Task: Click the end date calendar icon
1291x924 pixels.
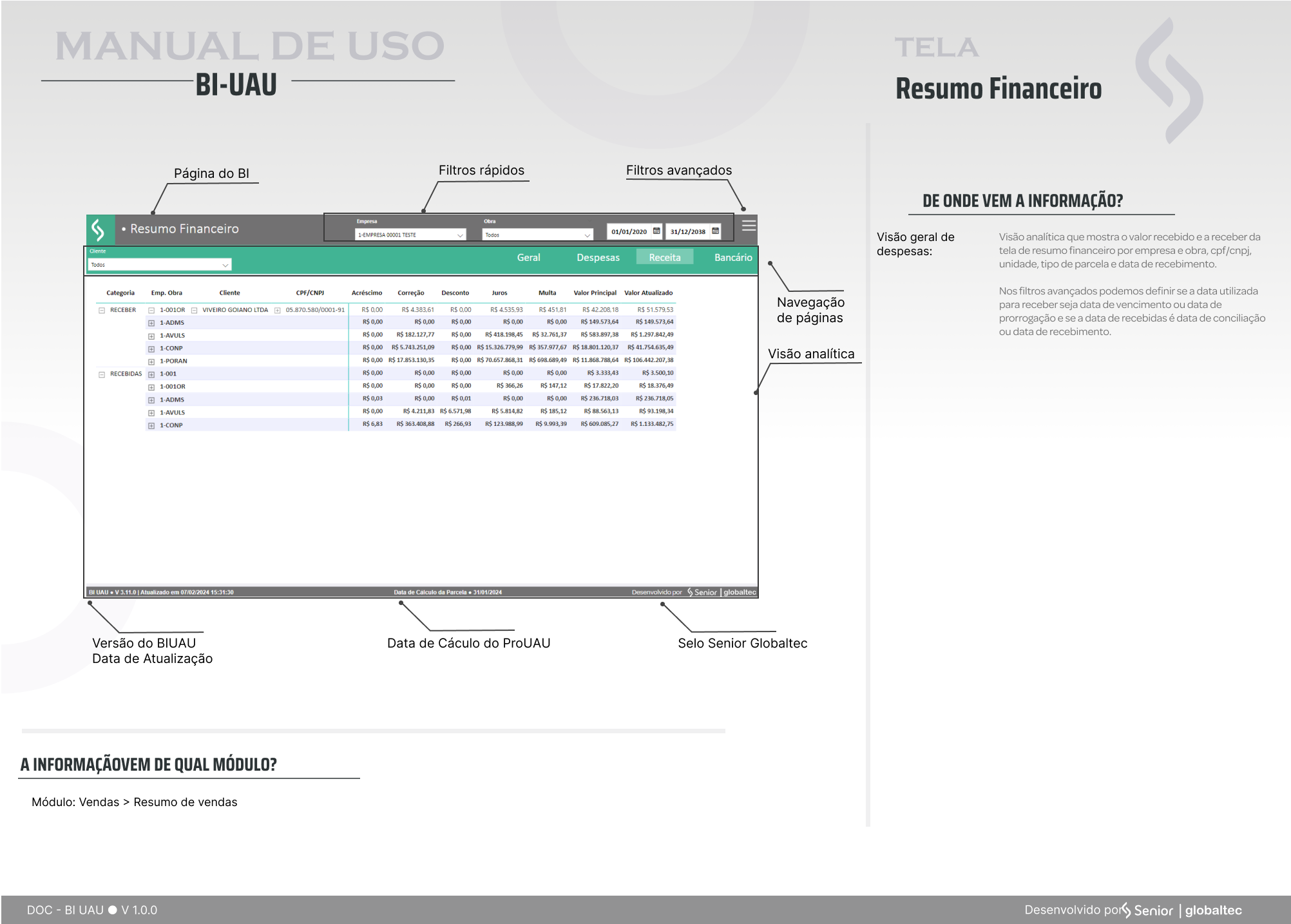Action: click(x=715, y=231)
